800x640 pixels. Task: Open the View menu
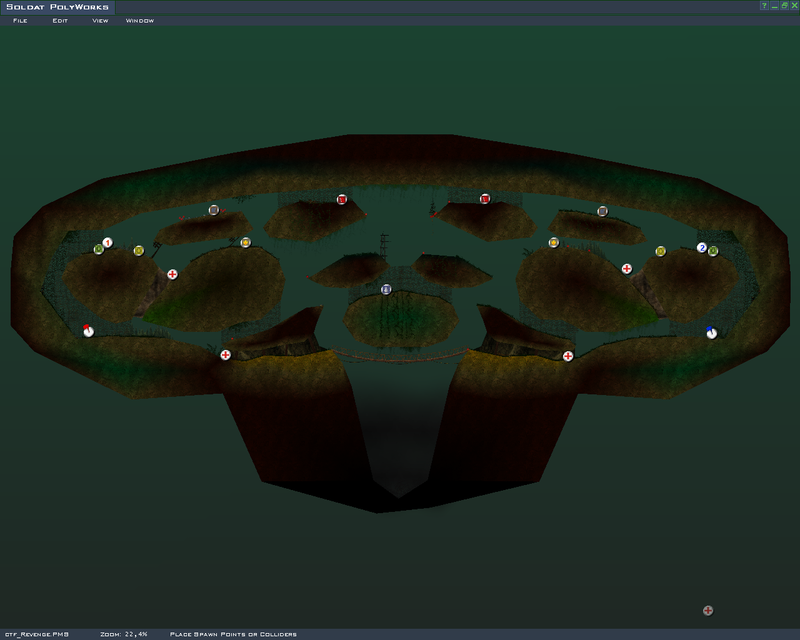click(x=100, y=20)
